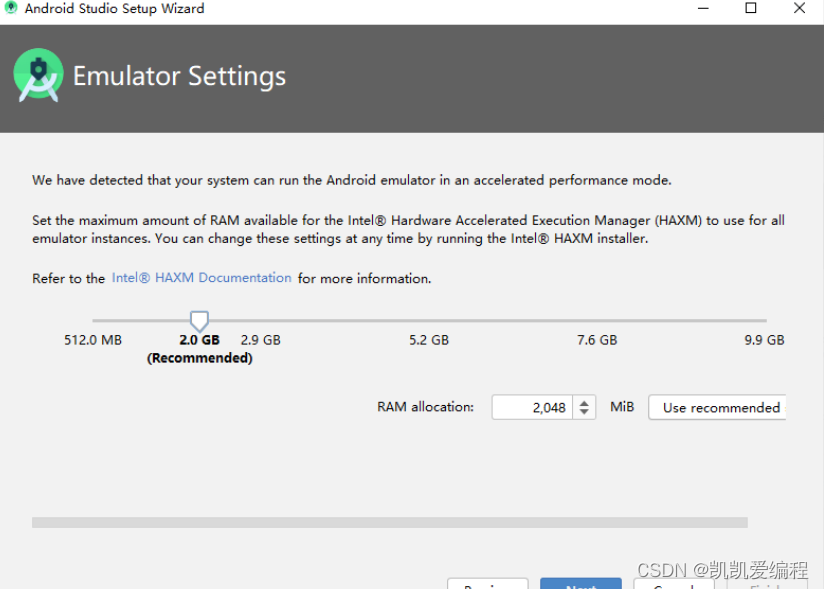Click the 512.0 MB slider label
The width and height of the screenshot is (824, 589).
click(93, 340)
